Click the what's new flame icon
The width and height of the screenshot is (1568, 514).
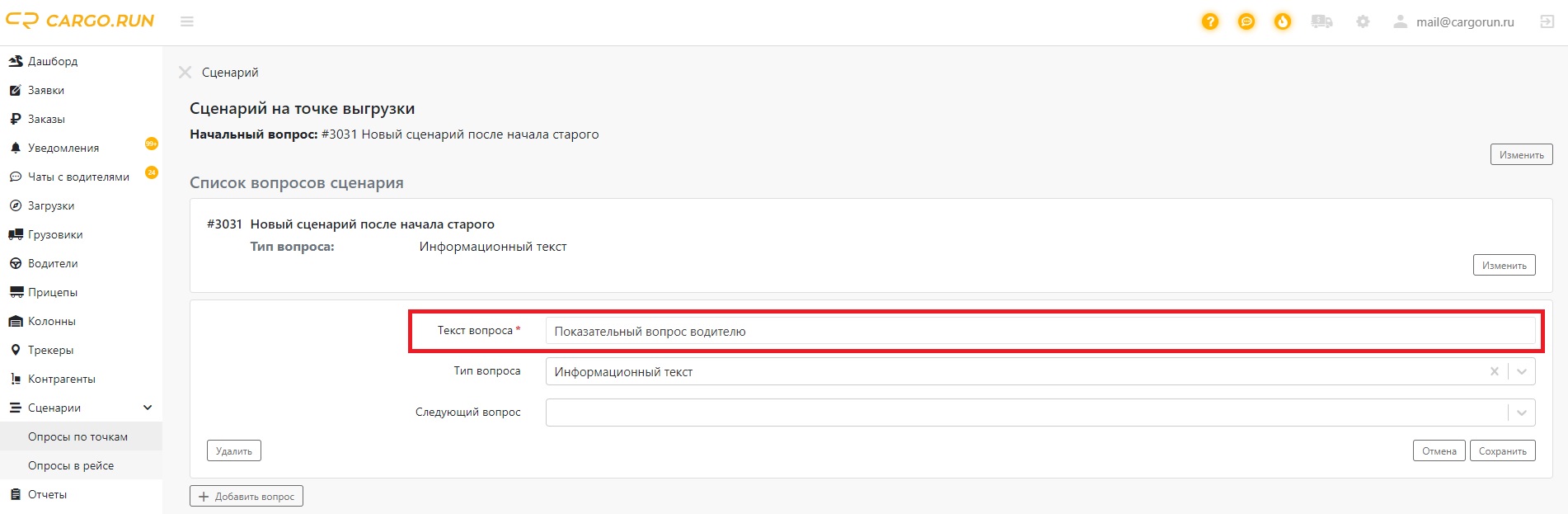[x=1283, y=21]
